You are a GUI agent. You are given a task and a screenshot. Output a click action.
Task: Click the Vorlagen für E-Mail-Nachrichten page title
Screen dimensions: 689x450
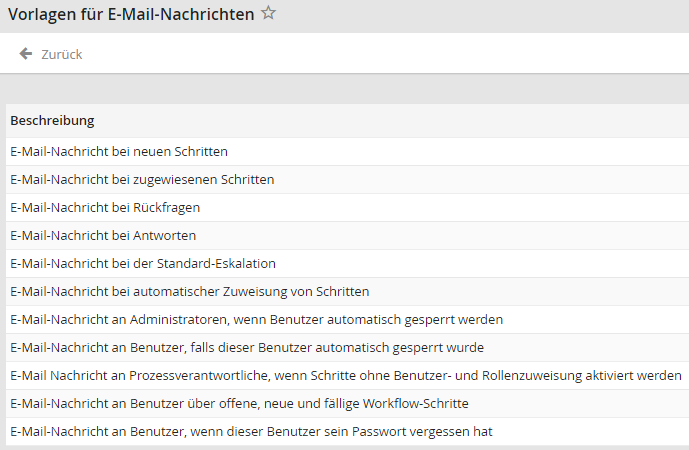[x=130, y=15]
